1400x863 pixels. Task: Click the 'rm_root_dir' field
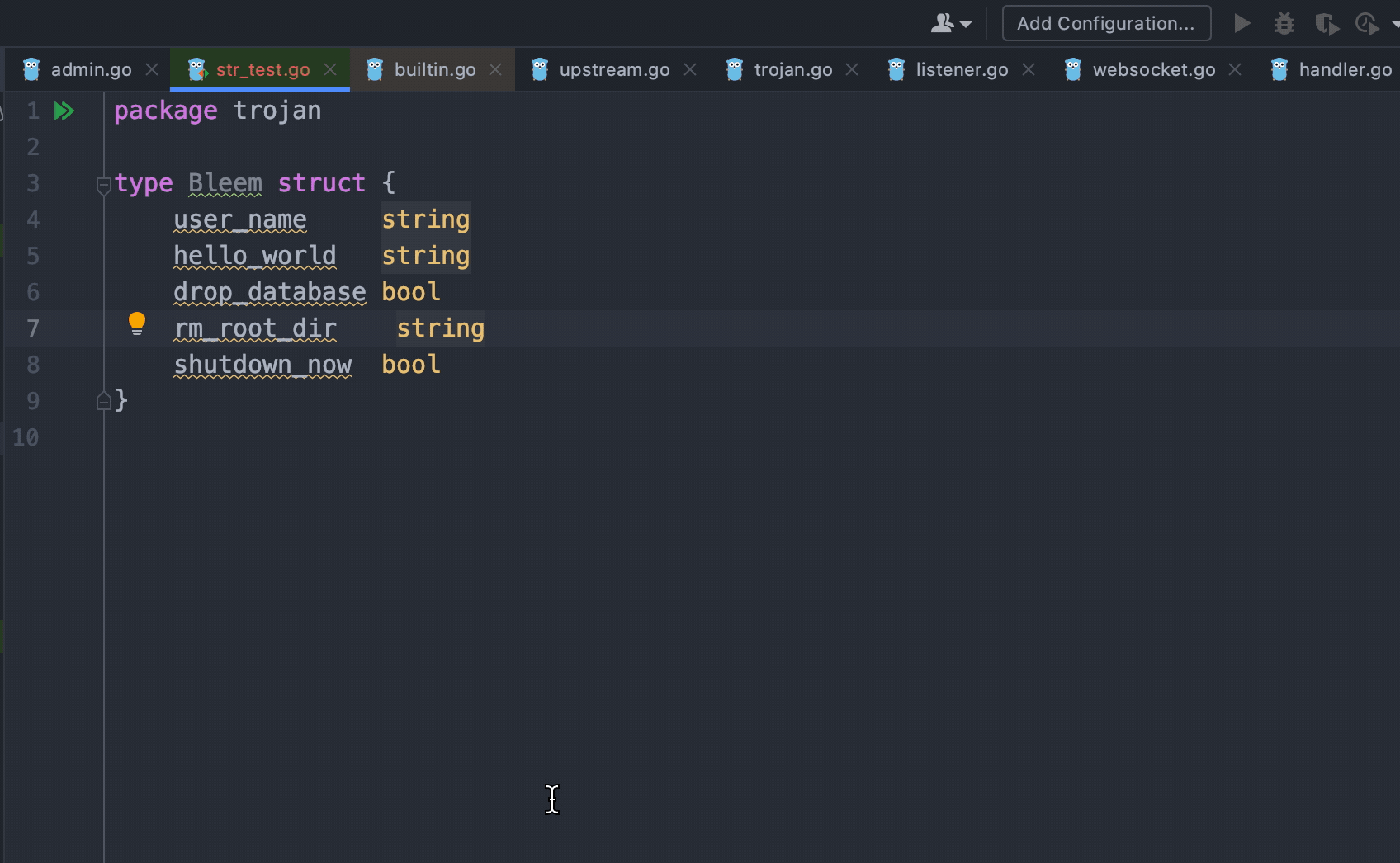tap(255, 328)
